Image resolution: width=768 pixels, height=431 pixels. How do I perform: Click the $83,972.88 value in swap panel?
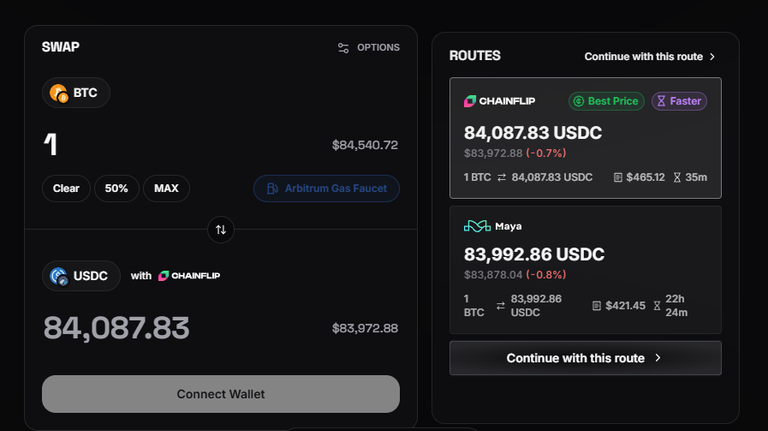(365, 328)
